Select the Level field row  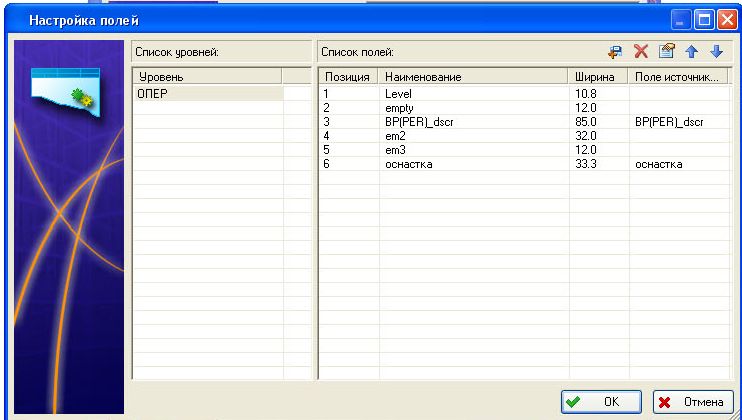click(x=524, y=94)
